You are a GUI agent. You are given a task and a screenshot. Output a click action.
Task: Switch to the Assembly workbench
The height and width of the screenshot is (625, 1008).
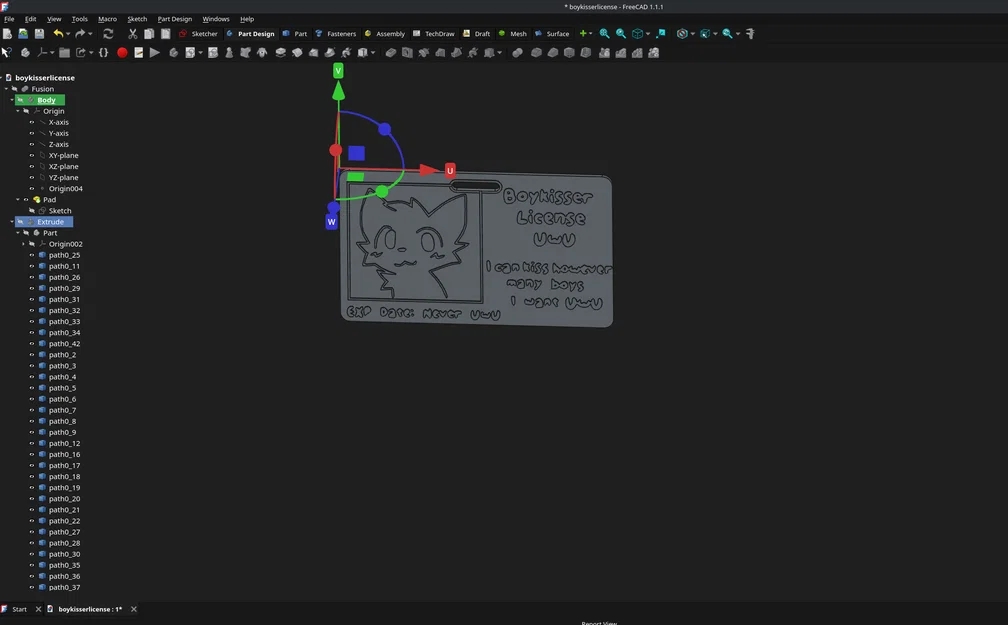coord(385,33)
